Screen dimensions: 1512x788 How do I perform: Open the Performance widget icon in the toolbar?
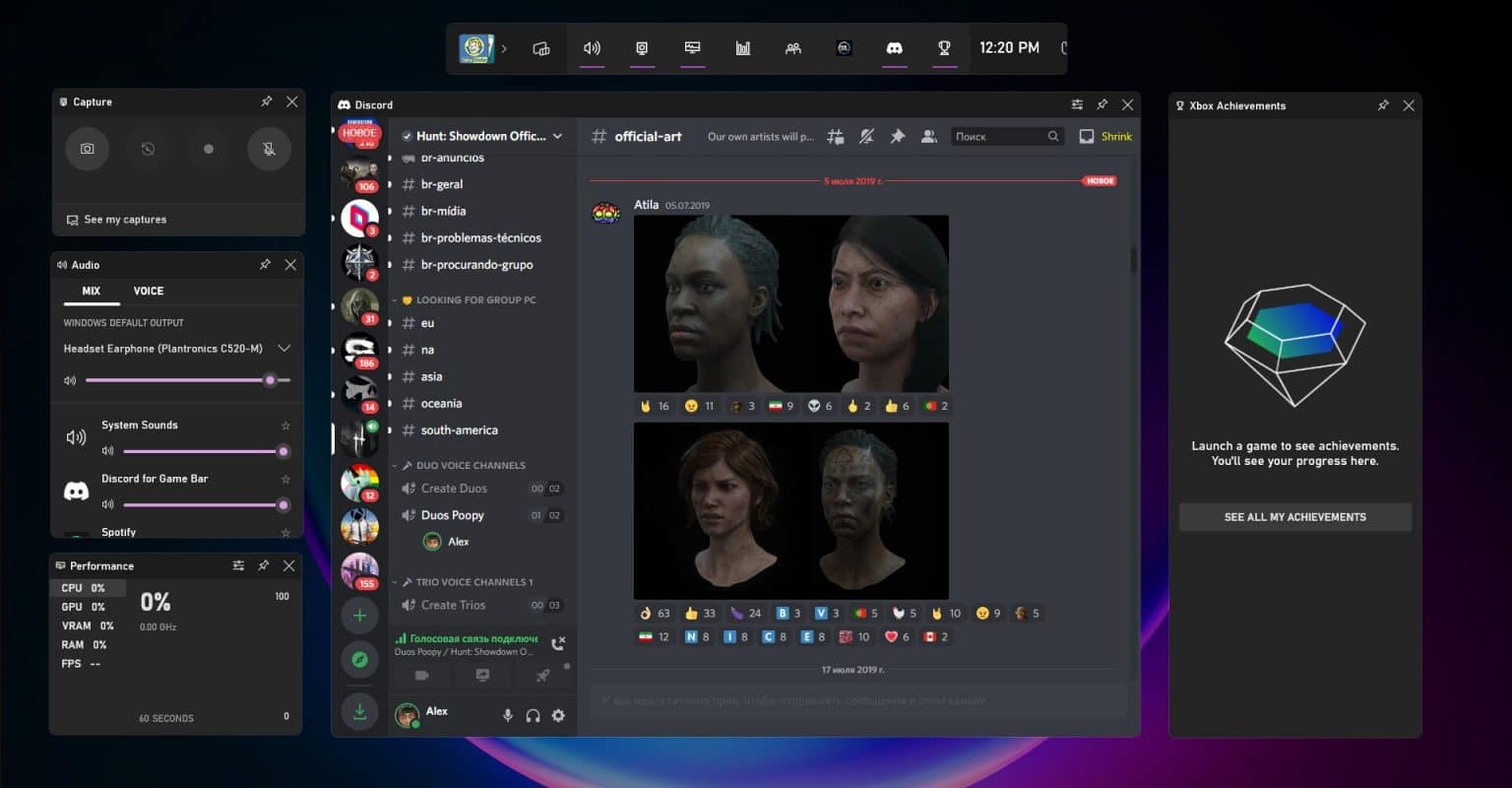click(742, 47)
